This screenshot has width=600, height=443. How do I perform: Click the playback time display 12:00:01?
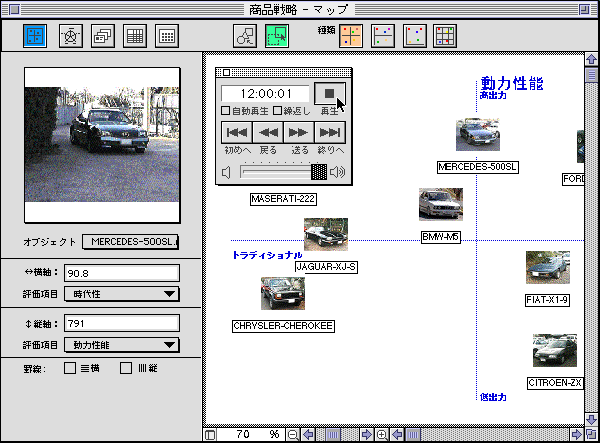(x=265, y=94)
